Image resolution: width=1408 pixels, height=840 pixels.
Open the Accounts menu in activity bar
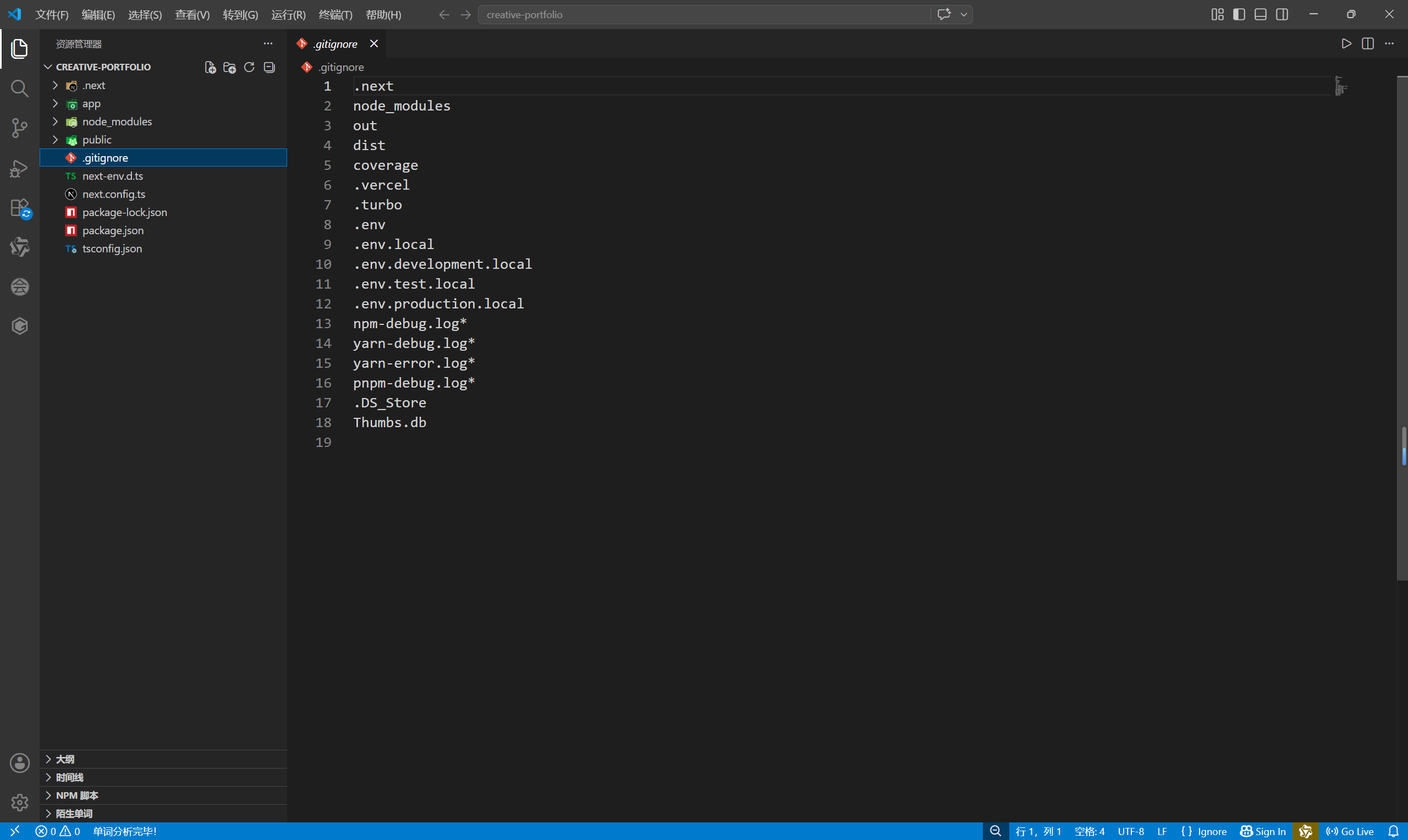click(x=19, y=763)
